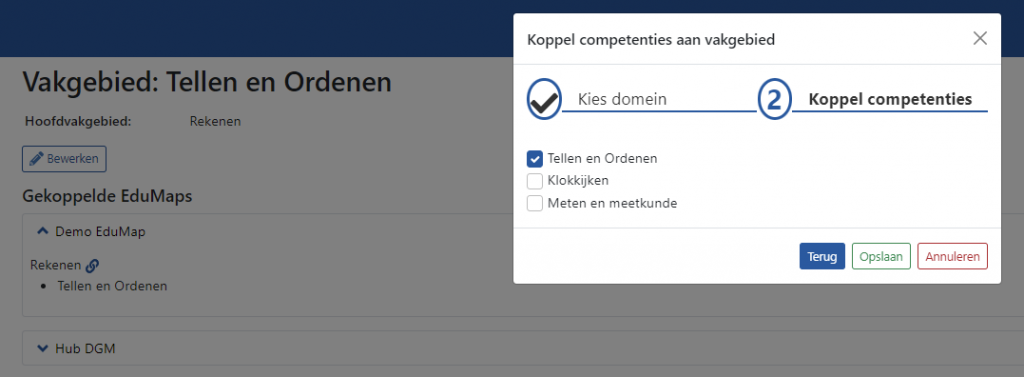This screenshot has height=377, width=1024.
Task: Cancel via the Annuleren button
Action: tap(952, 256)
